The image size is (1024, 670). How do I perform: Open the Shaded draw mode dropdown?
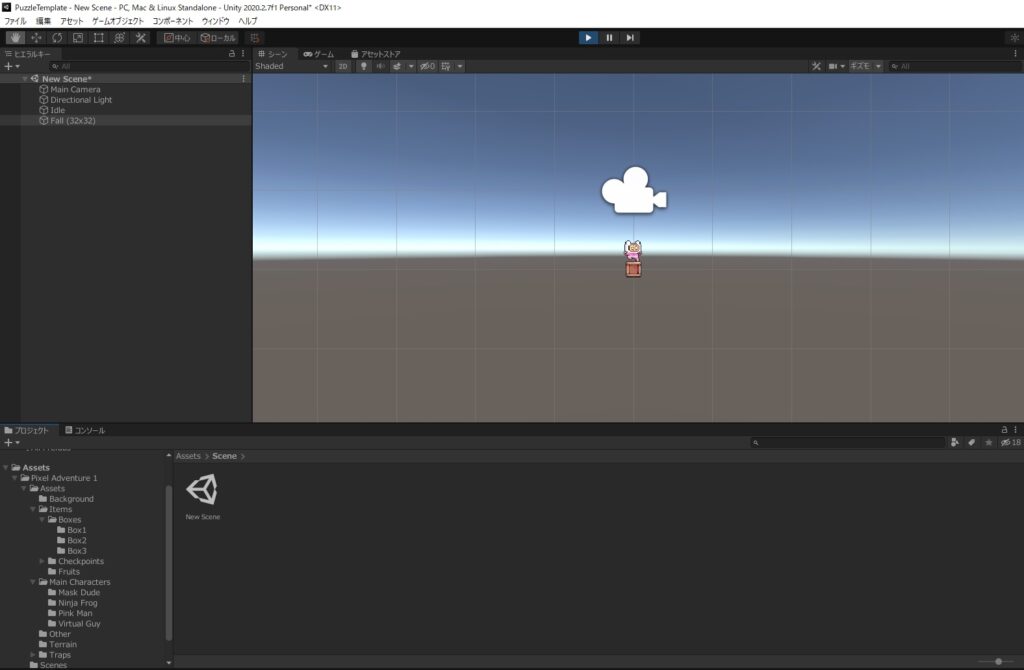coord(291,66)
